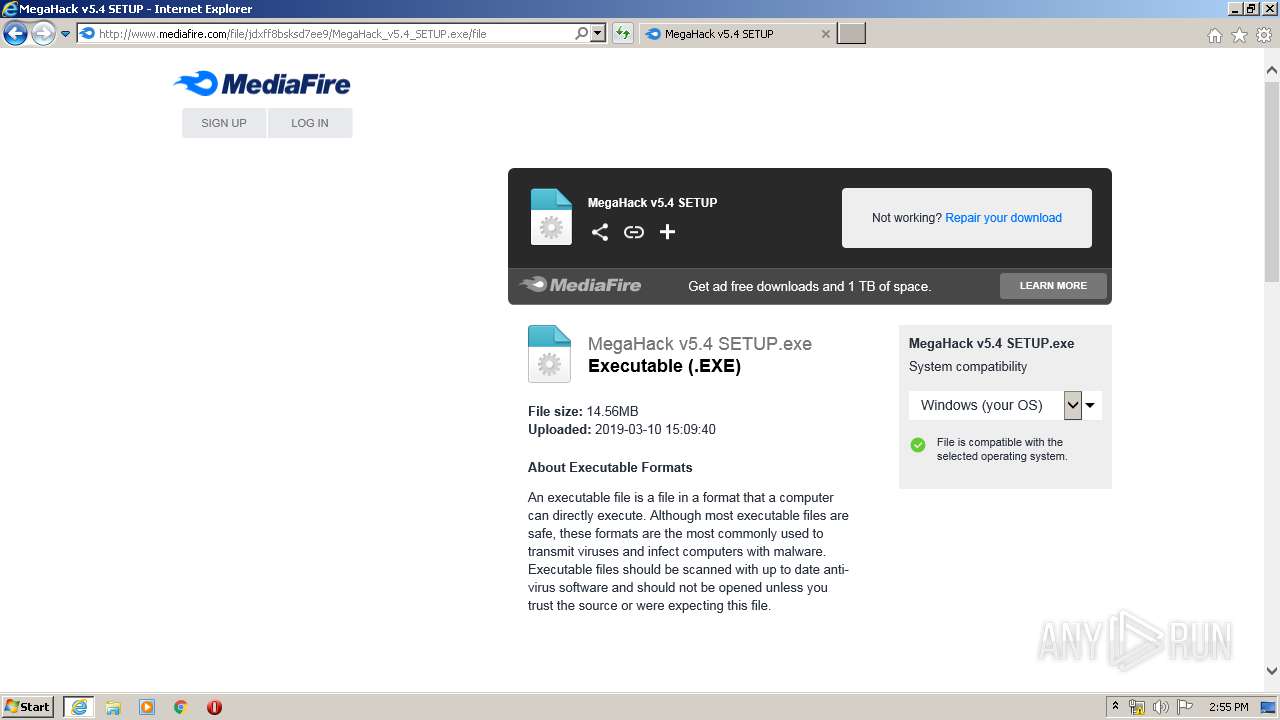
Task: Expand the address bar autocomplete dropdown
Action: point(598,33)
